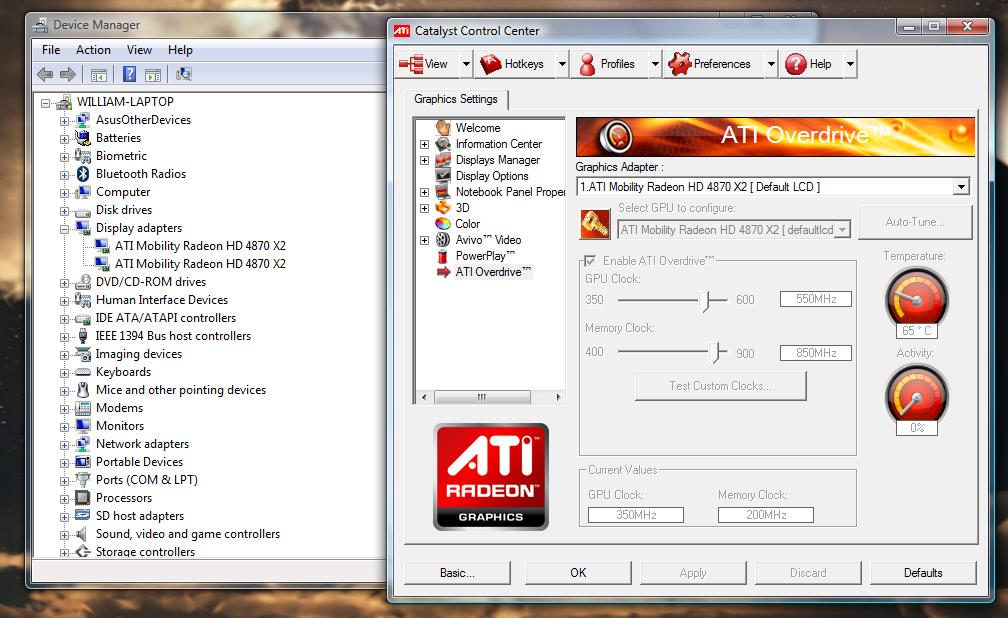This screenshot has width=1008, height=618.
Task: Open the Profiles dropdown arrow
Action: coord(655,64)
